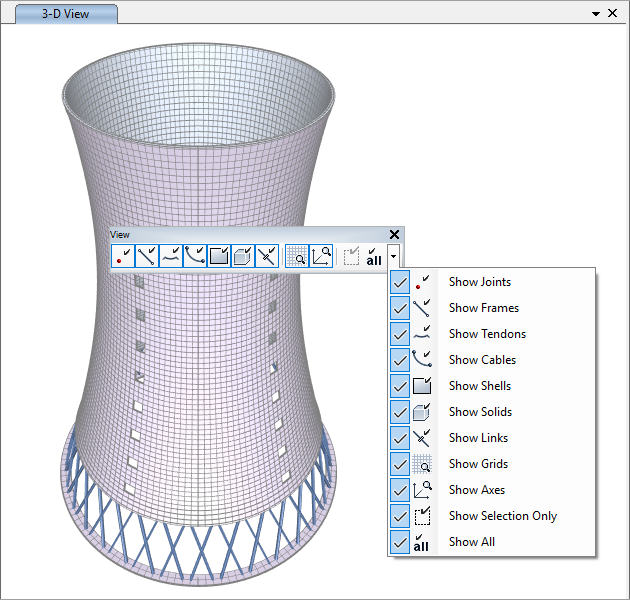This screenshot has height=600, width=630.
Task: Toggle Show Joints icon in View toolbar
Action: [123, 256]
